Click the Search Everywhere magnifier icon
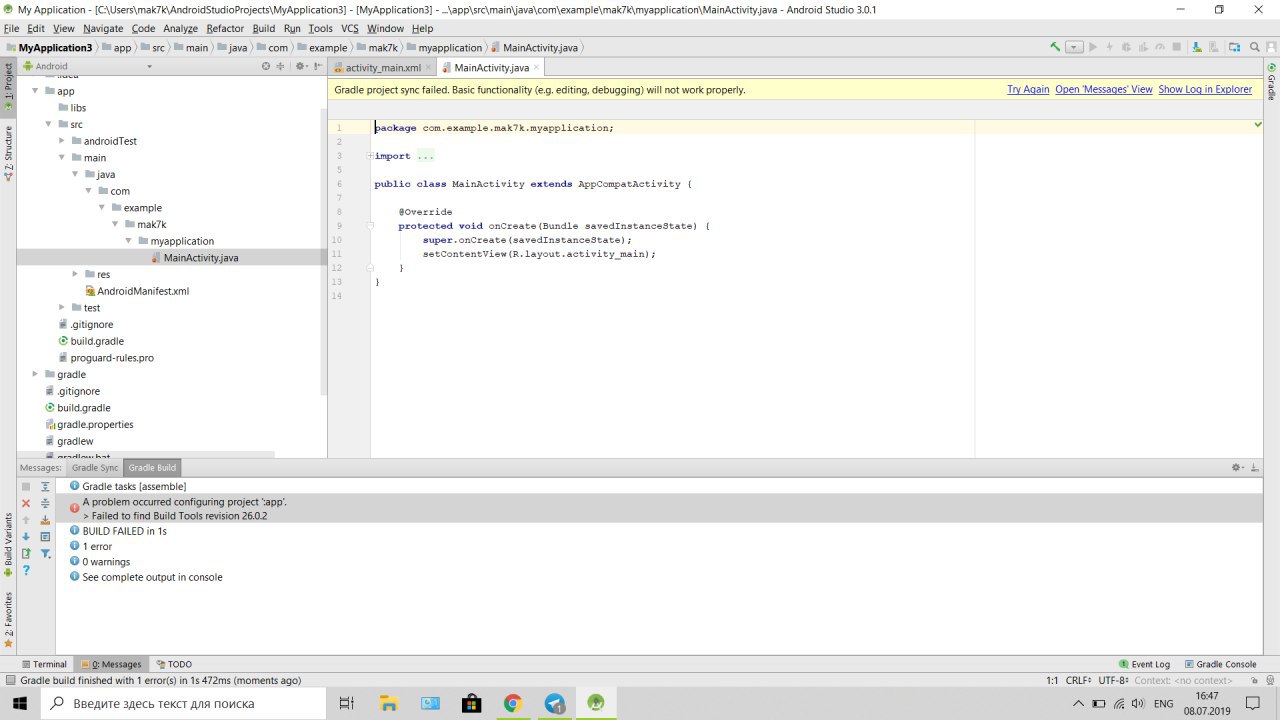The height and width of the screenshot is (720, 1280). tap(1254, 47)
